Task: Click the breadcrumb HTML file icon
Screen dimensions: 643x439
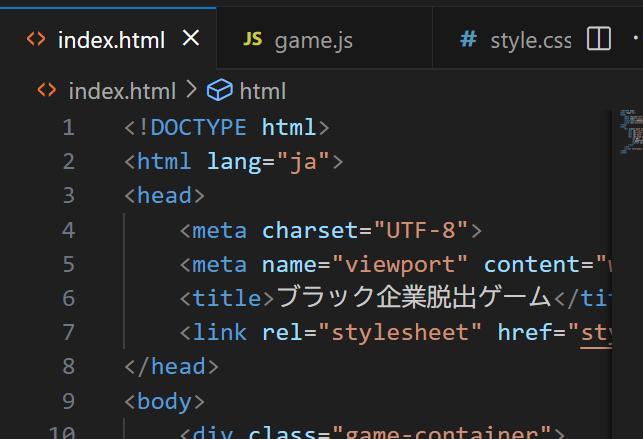Action: 47,90
